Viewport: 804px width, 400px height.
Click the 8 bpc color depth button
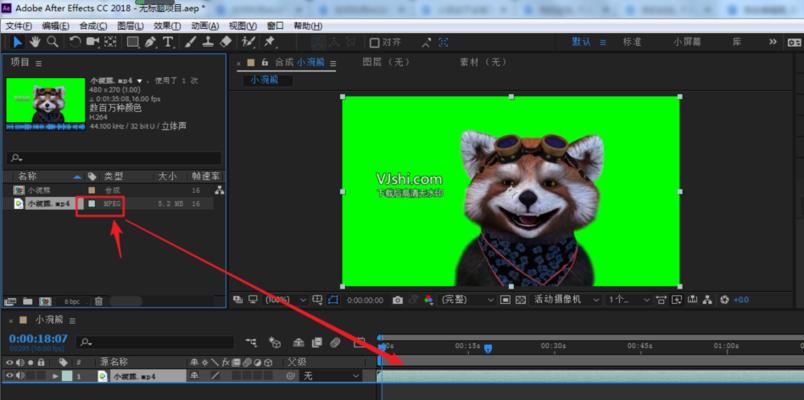(x=72, y=302)
